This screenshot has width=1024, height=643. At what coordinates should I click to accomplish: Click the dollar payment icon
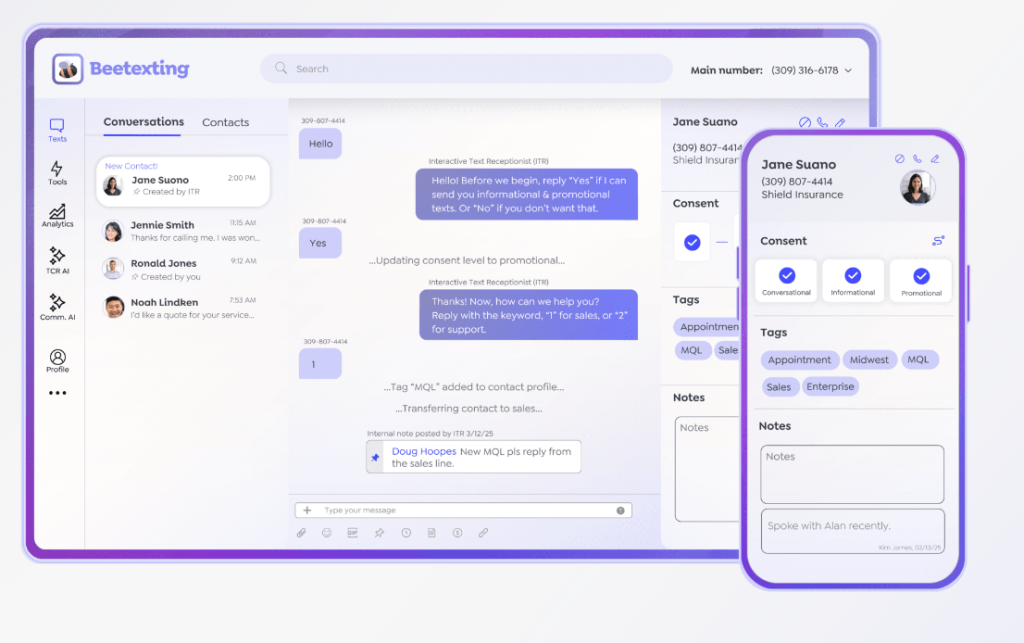(x=458, y=533)
